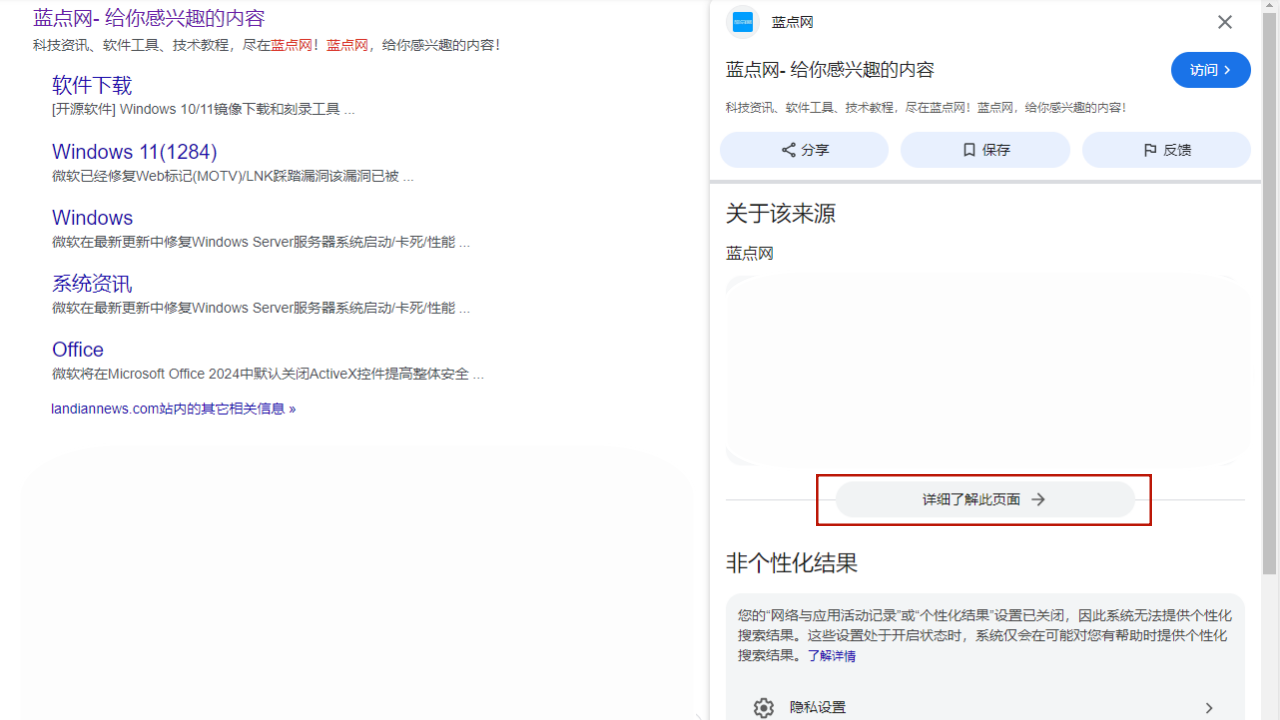The height and width of the screenshot is (720, 1280).
Task: Open the Office sitelink
Action: [x=78, y=349]
